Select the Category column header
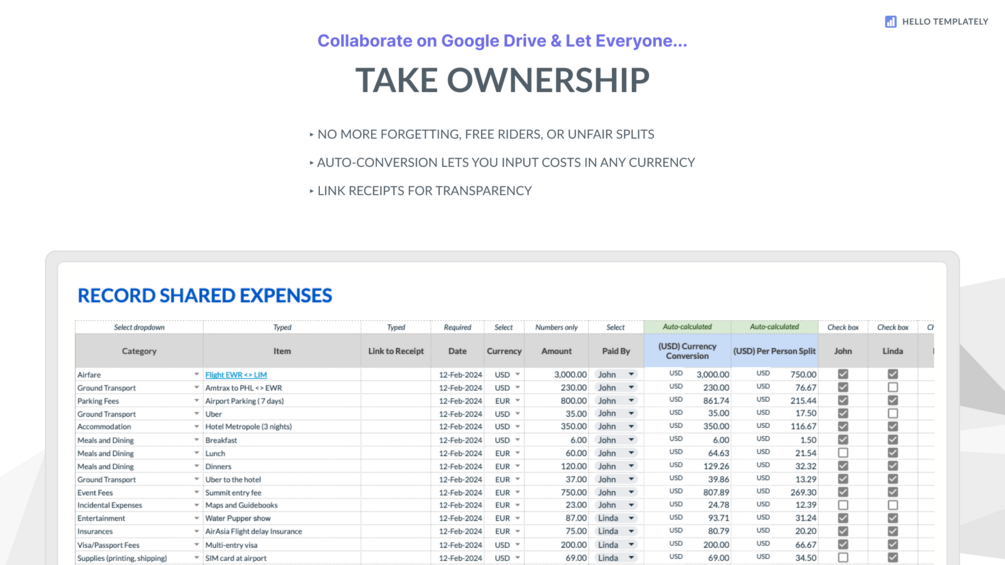The image size is (1005, 565). [139, 351]
